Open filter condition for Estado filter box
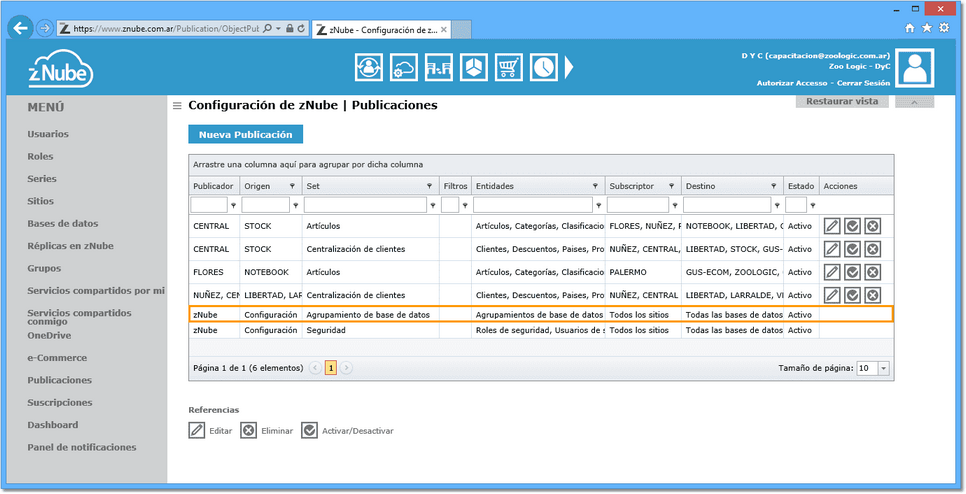 pyautogui.click(x=813, y=206)
